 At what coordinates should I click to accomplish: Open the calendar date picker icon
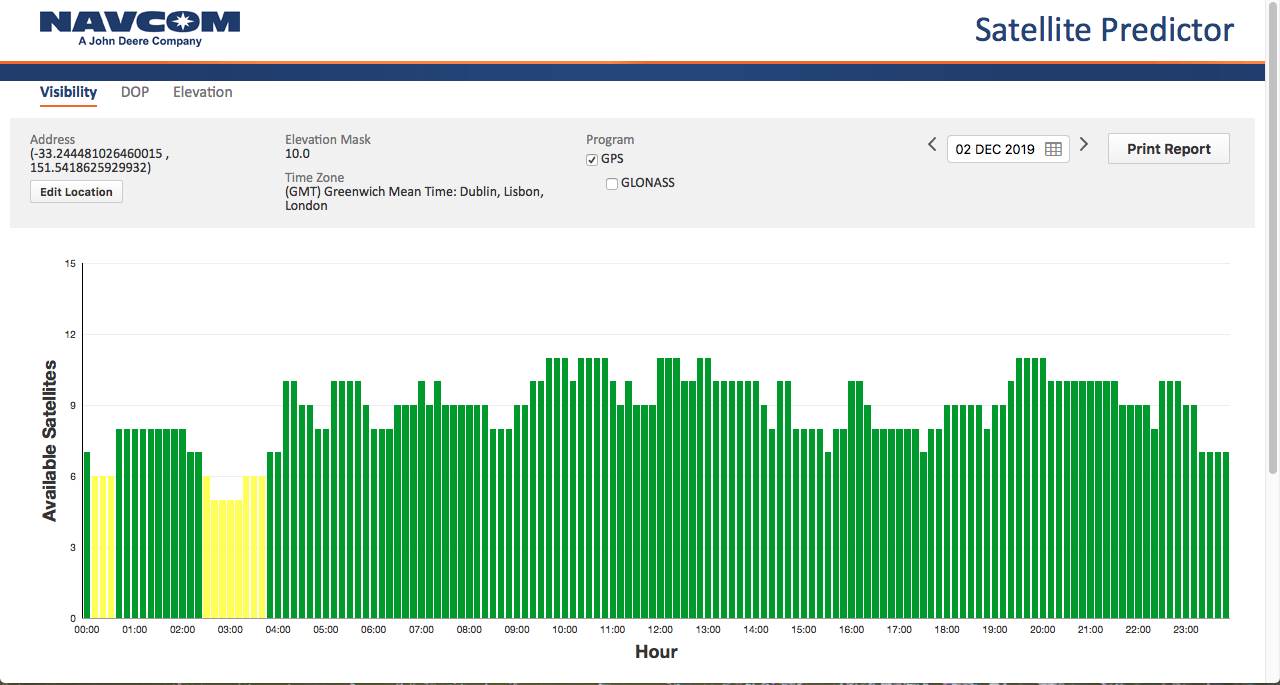coord(1053,149)
